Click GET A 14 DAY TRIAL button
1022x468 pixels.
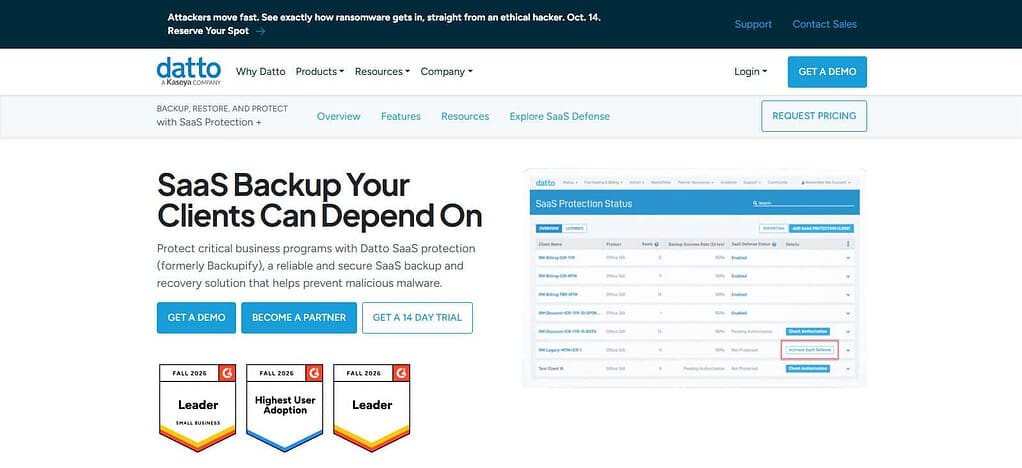pyautogui.click(x=417, y=317)
